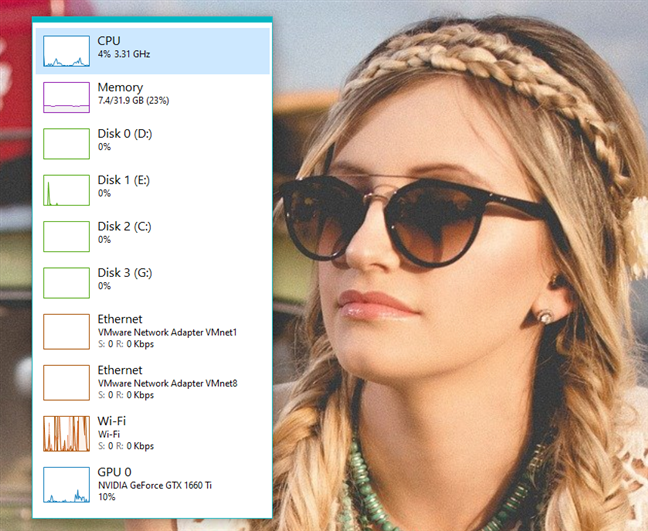Click the "GPU 0" label
This screenshot has width=648, height=531.
114,472
